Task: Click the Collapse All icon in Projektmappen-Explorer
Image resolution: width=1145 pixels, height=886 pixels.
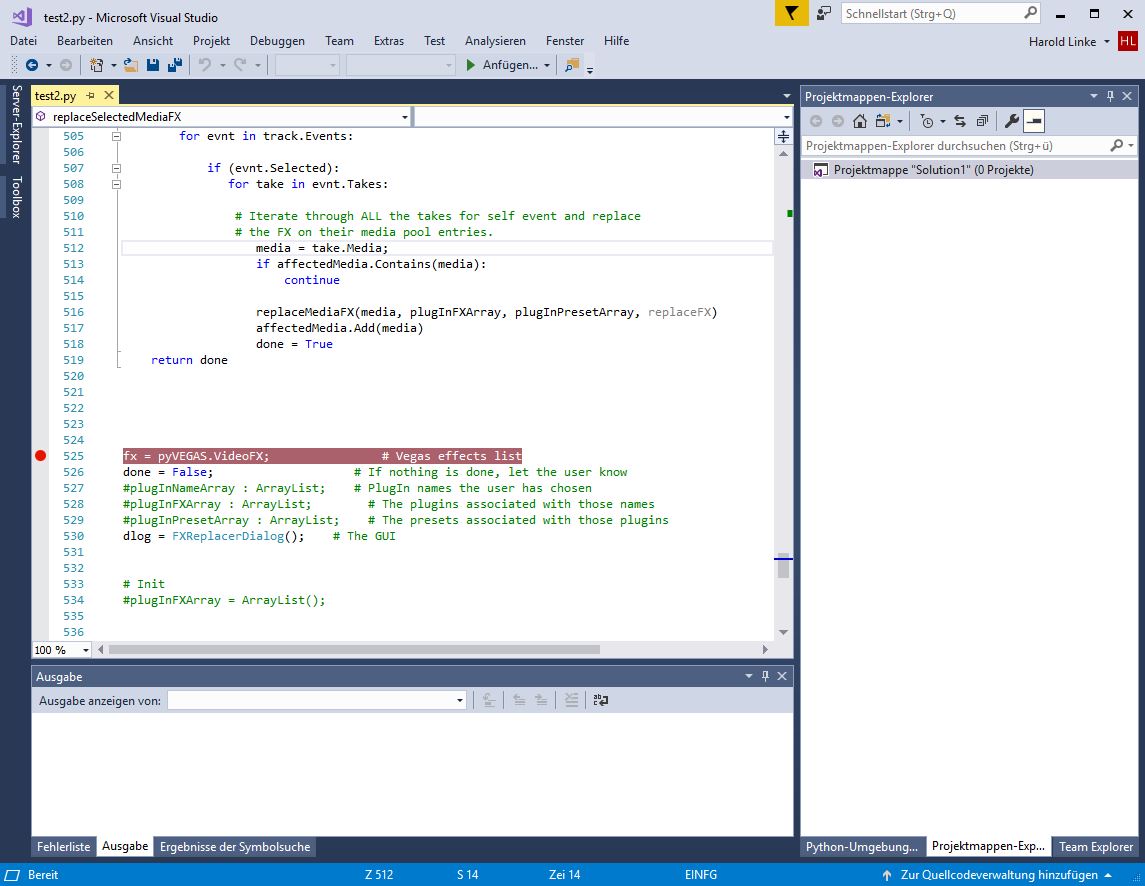Action: [x=981, y=121]
